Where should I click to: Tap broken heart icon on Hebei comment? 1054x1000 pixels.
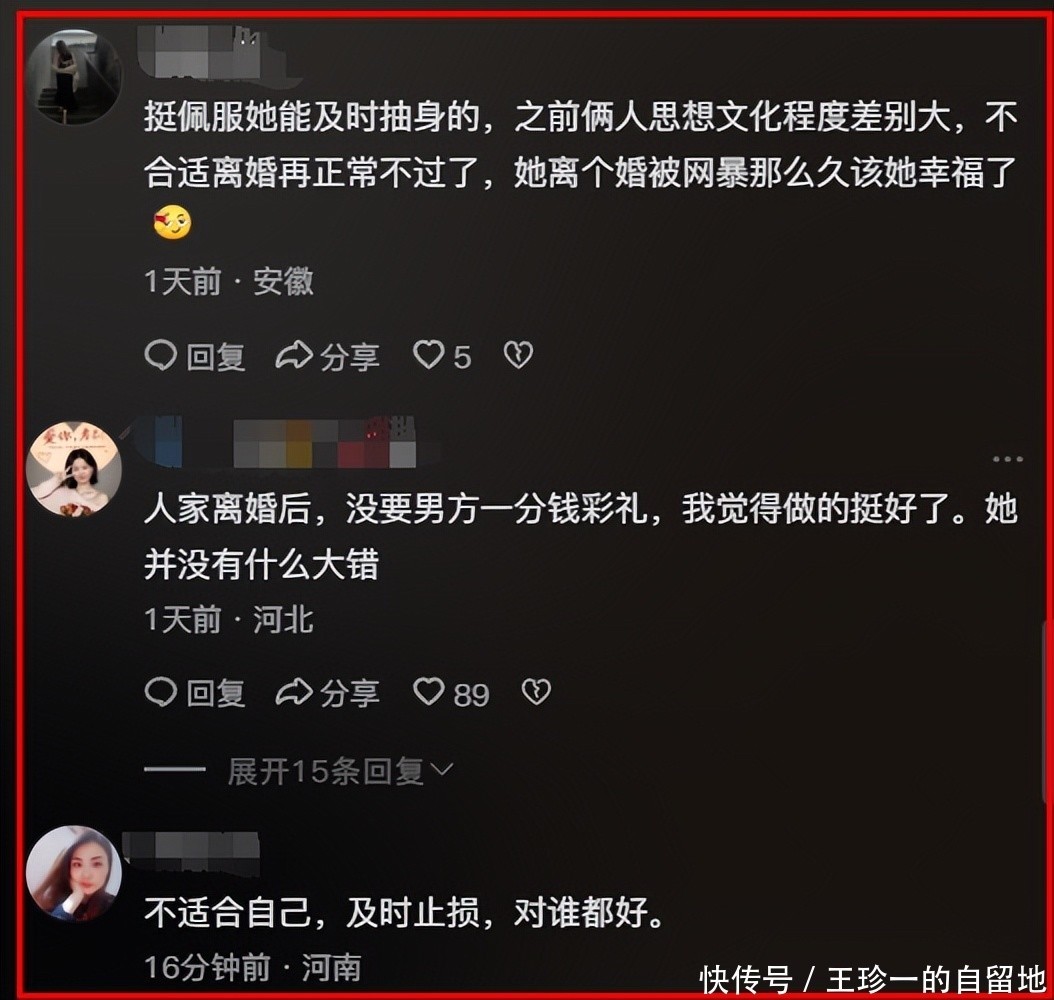coord(536,692)
